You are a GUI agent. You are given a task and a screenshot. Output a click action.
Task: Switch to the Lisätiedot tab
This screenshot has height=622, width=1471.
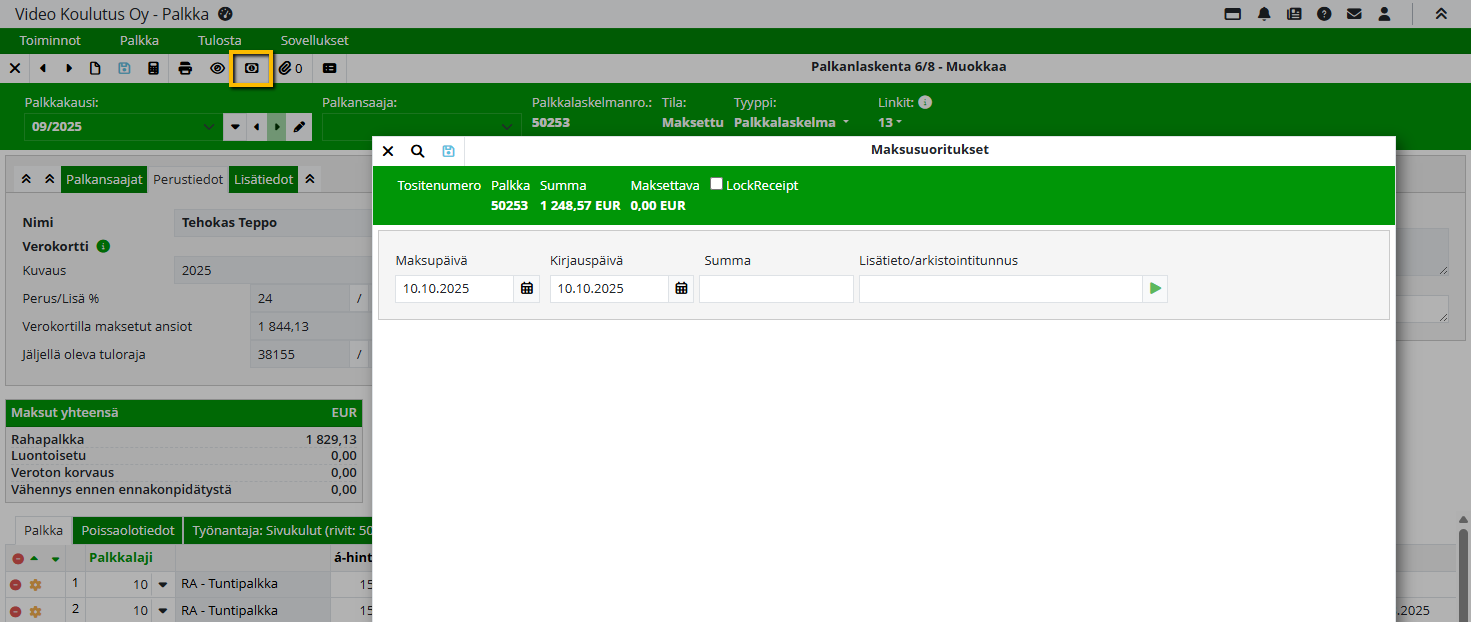pyautogui.click(x=263, y=179)
